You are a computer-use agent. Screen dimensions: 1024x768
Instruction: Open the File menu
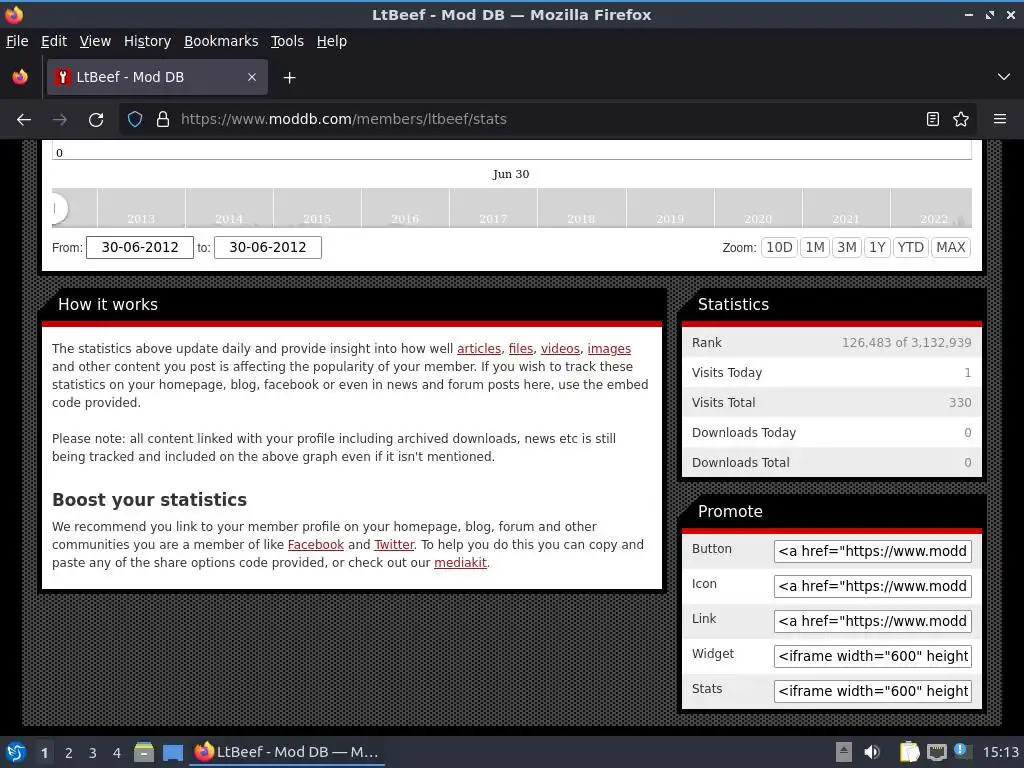pos(17,41)
